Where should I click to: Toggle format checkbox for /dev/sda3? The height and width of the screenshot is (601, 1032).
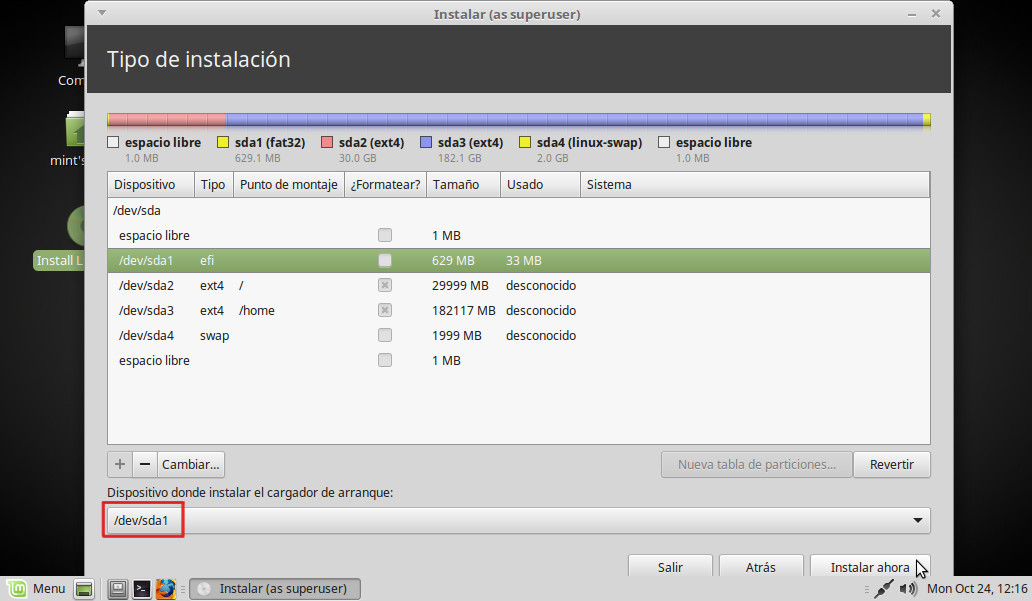385,310
